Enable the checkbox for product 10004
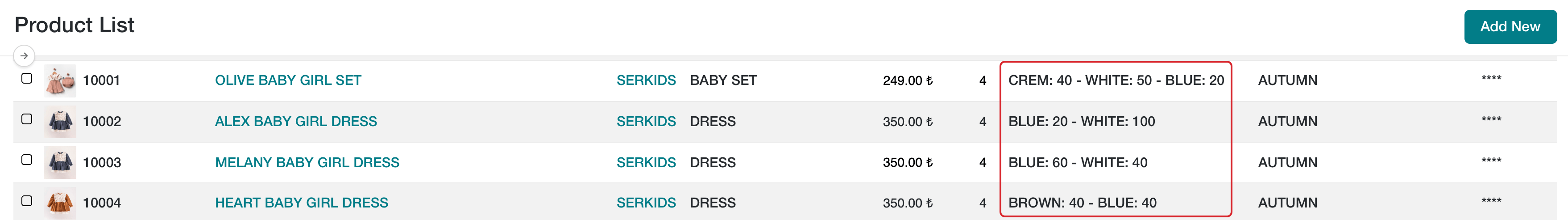The height and width of the screenshot is (220, 1568). (x=27, y=200)
